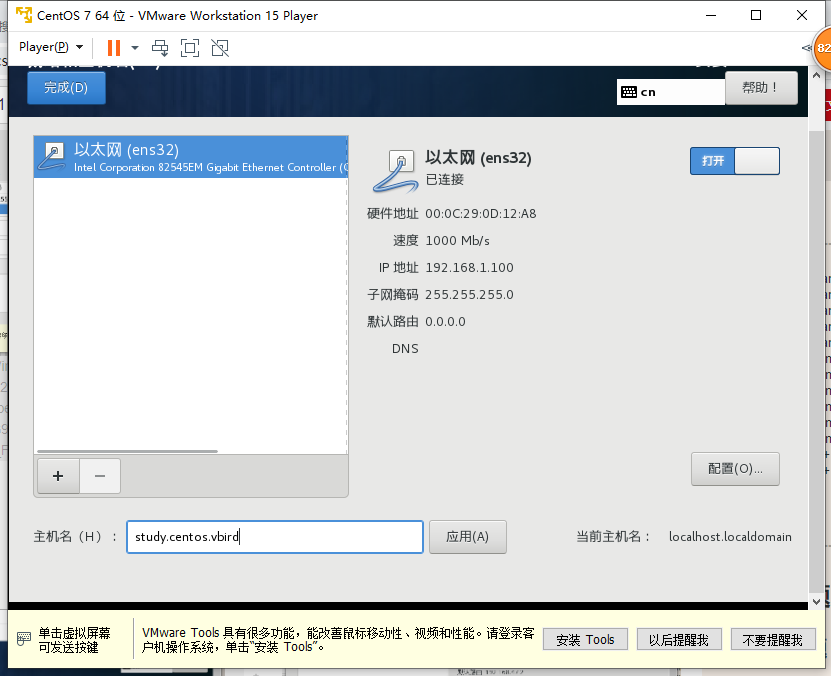Suspend the virtual machine via pause icon
Image resolution: width=831 pixels, height=676 pixels.
point(112,47)
